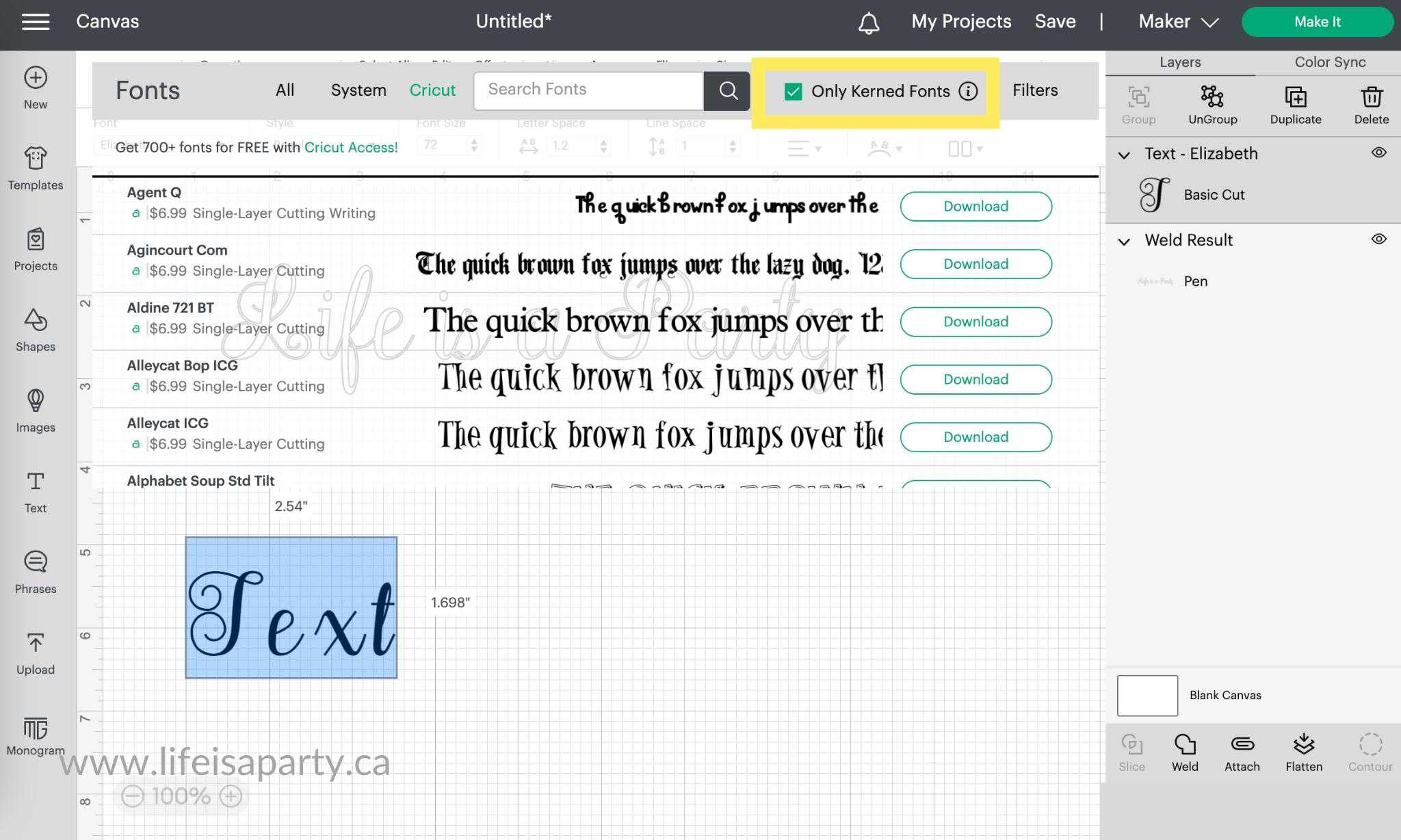Click the Blank Canvas color swatch
This screenshot has height=840, width=1401.
coord(1147,695)
